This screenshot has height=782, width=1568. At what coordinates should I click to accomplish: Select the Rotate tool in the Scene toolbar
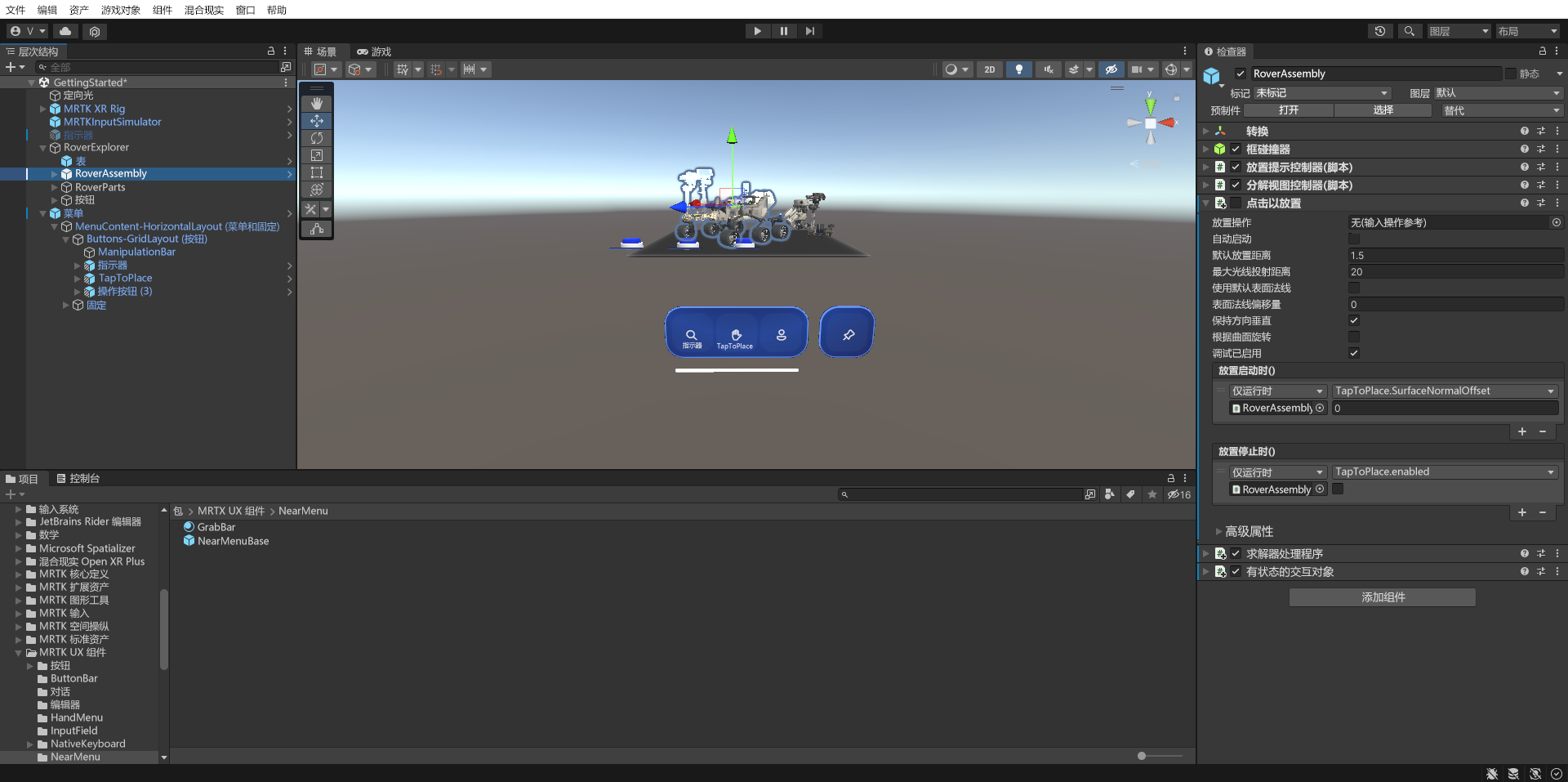316,138
